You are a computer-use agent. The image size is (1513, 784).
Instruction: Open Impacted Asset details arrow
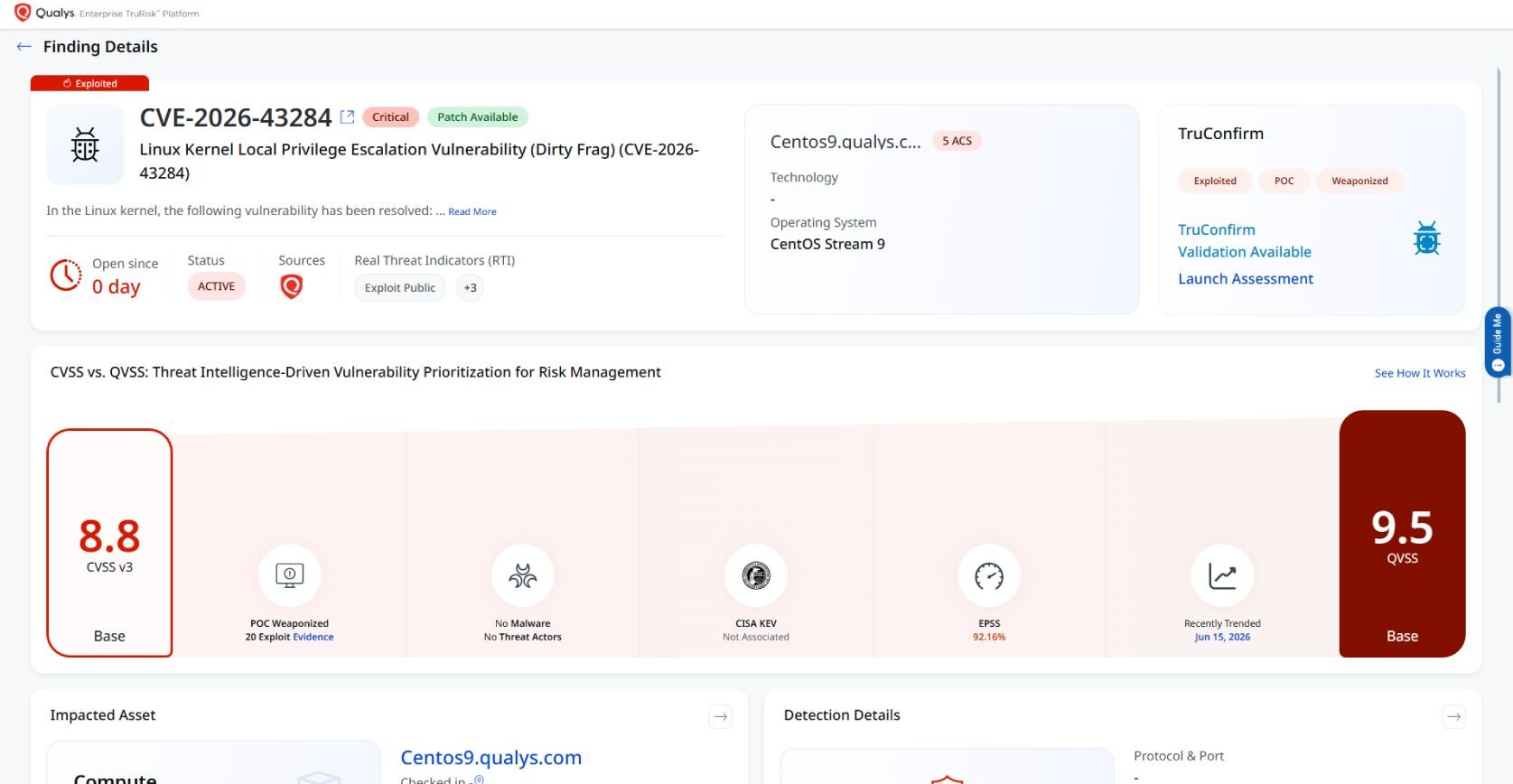pos(720,716)
